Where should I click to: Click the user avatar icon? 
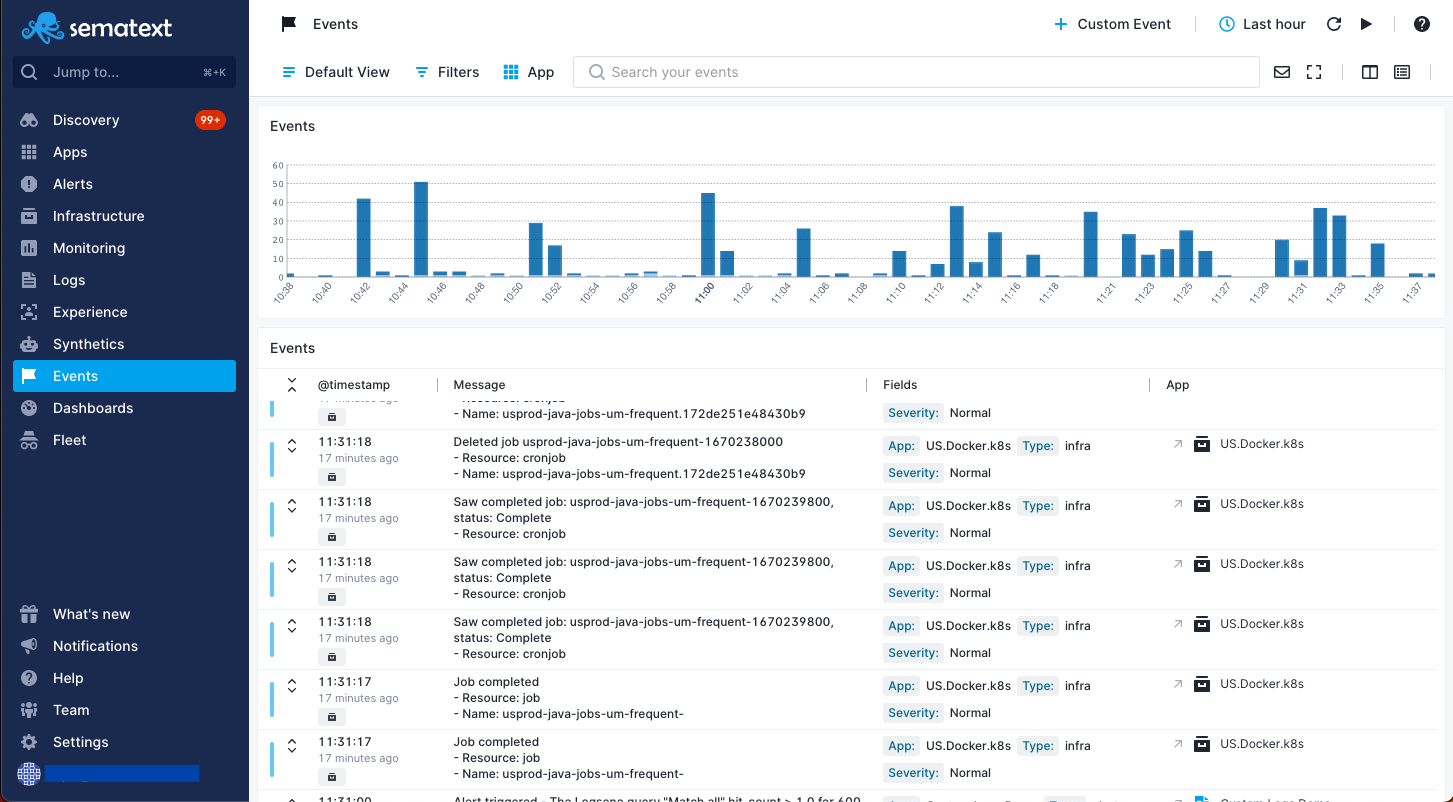[x=29, y=774]
